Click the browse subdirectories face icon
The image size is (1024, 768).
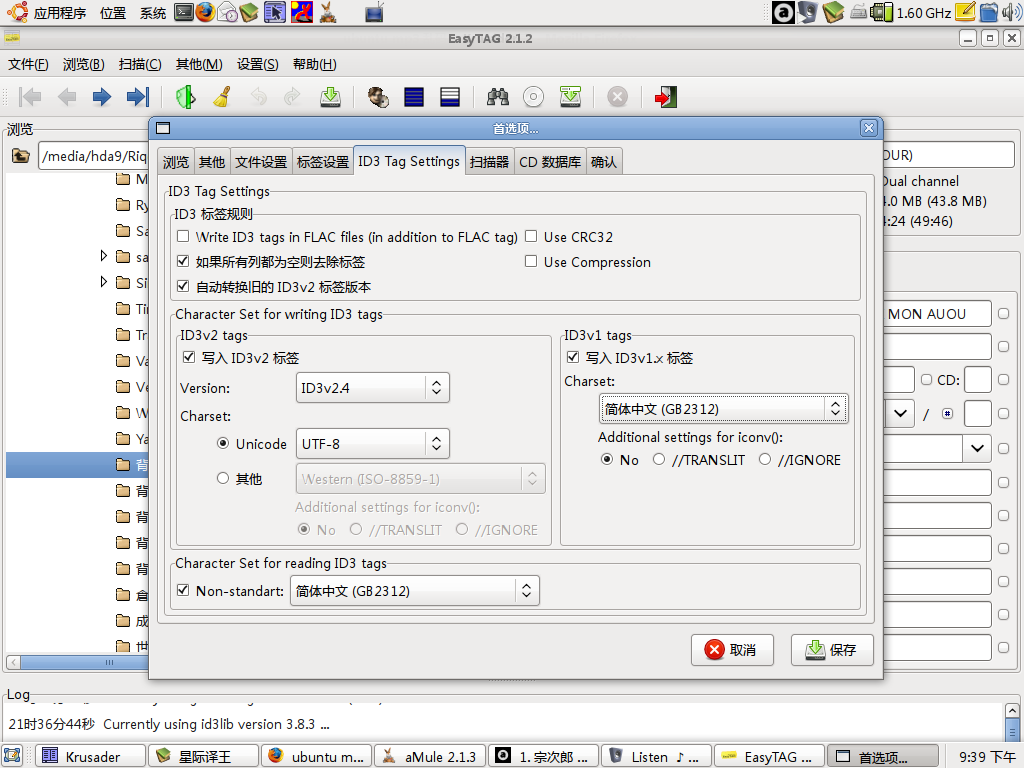[x=378, y=97]
